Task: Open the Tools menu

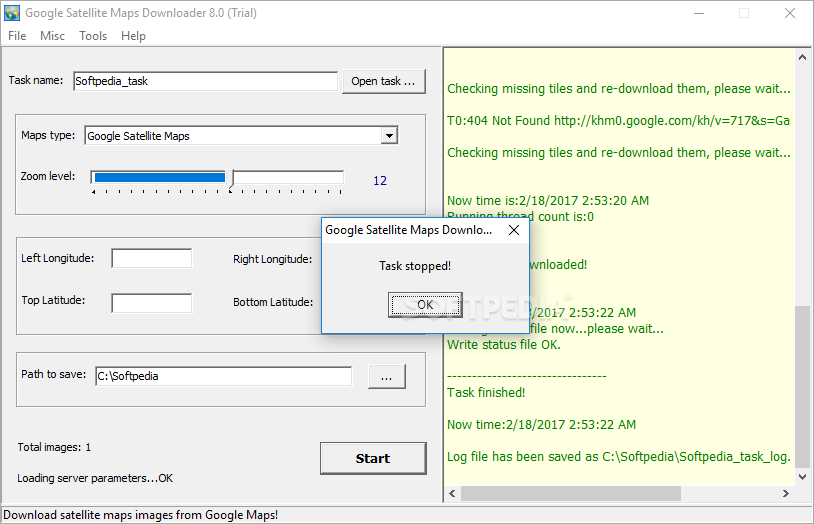Action: (x=93, y=36)
